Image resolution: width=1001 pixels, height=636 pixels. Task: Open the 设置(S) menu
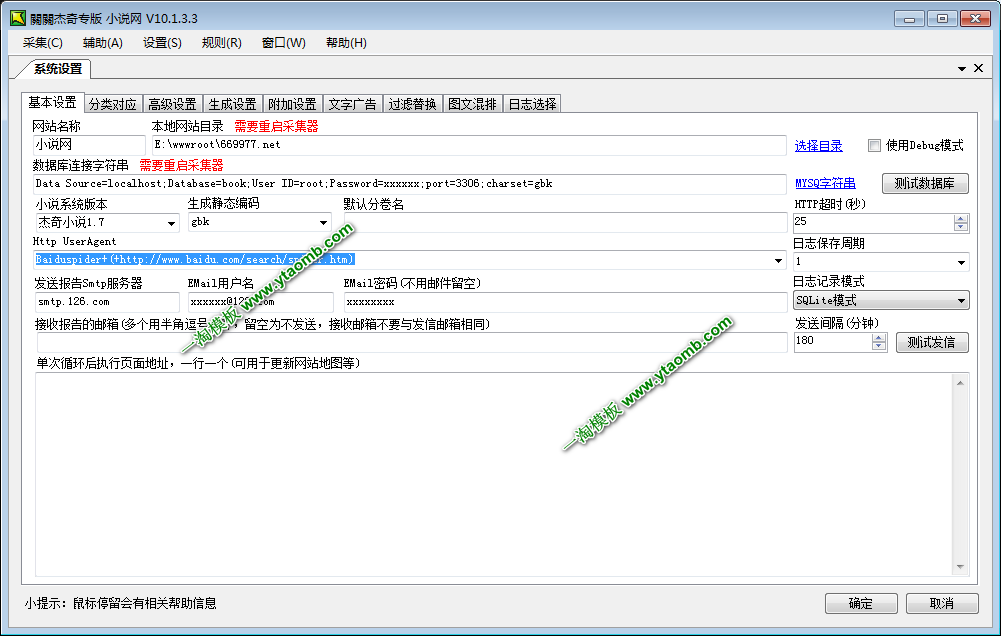[162, 43]
